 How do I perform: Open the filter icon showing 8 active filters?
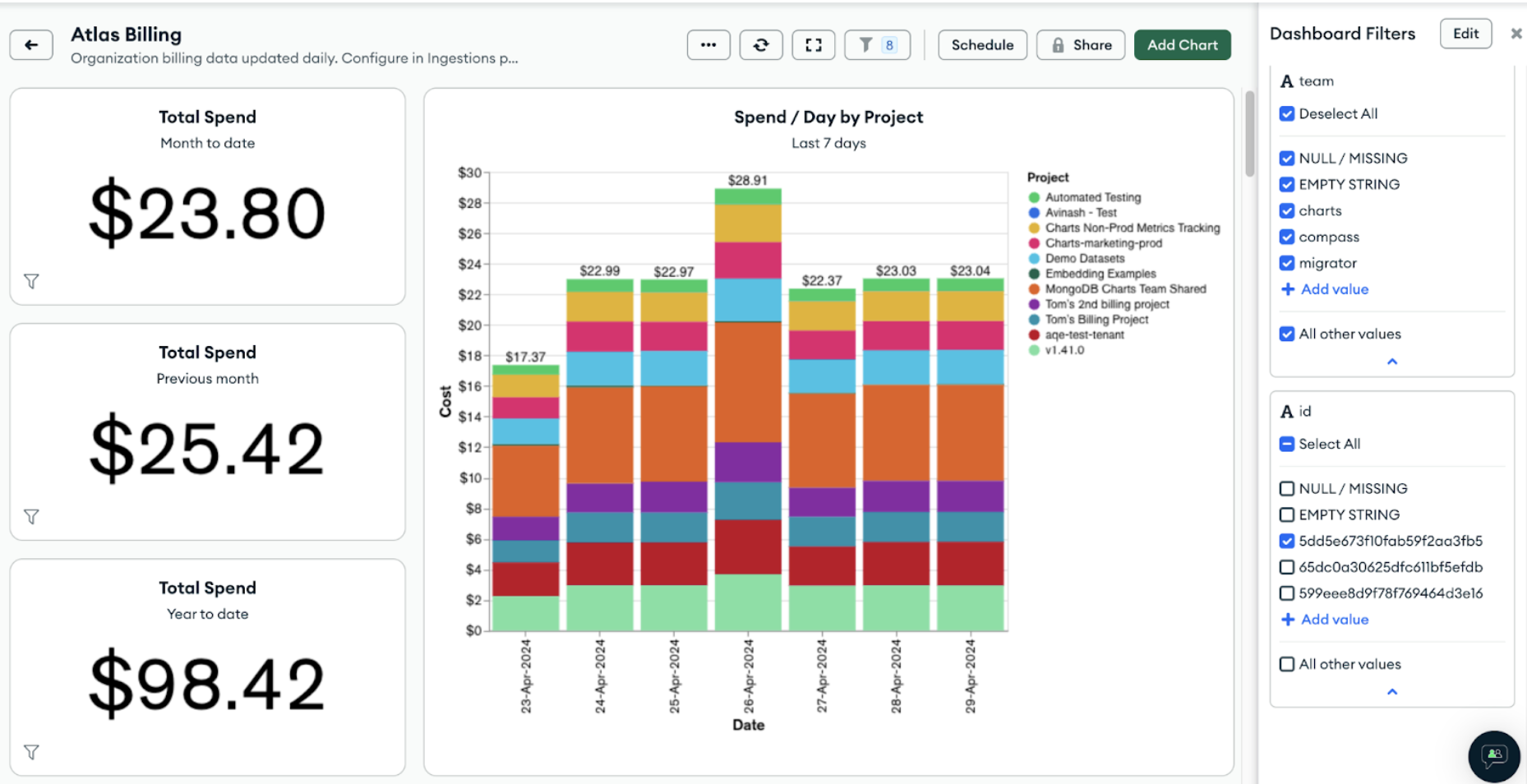(x=876, y=45)
